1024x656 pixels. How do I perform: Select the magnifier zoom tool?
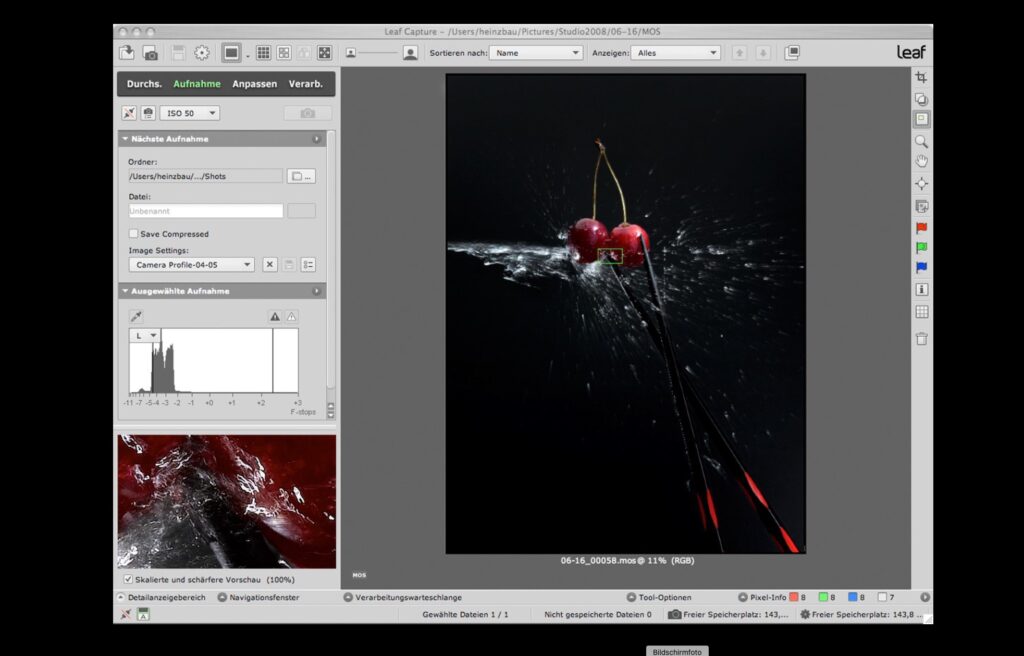[x=921, y=141]
